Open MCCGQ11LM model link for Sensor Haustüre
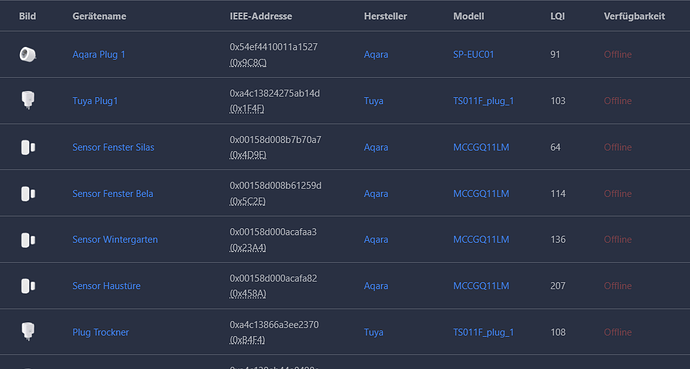Image resolution: width=690 pixels, height=369 pixels. (481, 286)
